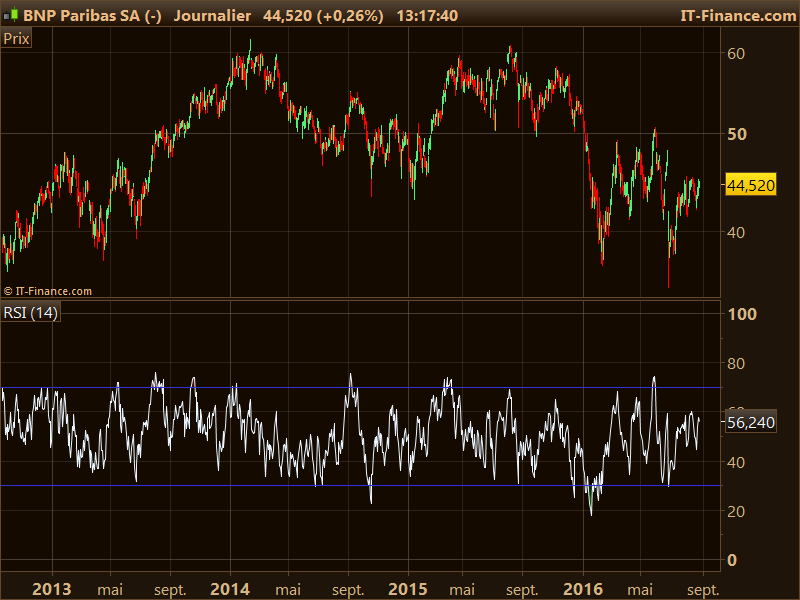Click the 13:17:40 time stamp
Screen dimensions: 800x600
click(427, 16)
